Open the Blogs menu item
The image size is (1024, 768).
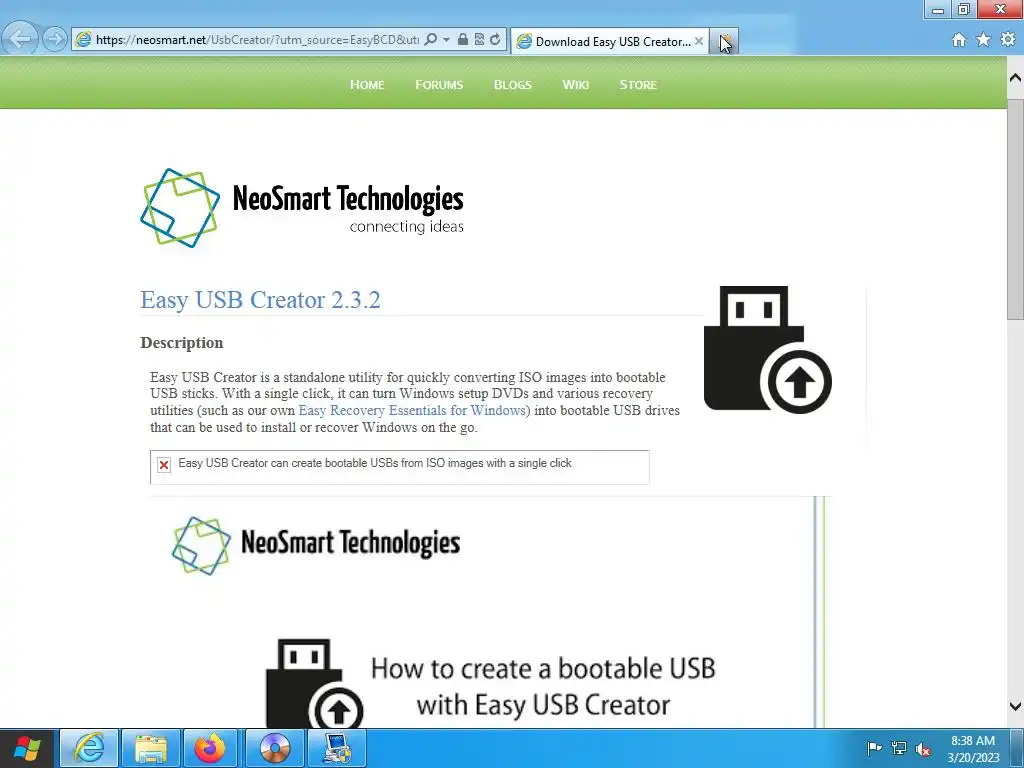coord(513,85)
